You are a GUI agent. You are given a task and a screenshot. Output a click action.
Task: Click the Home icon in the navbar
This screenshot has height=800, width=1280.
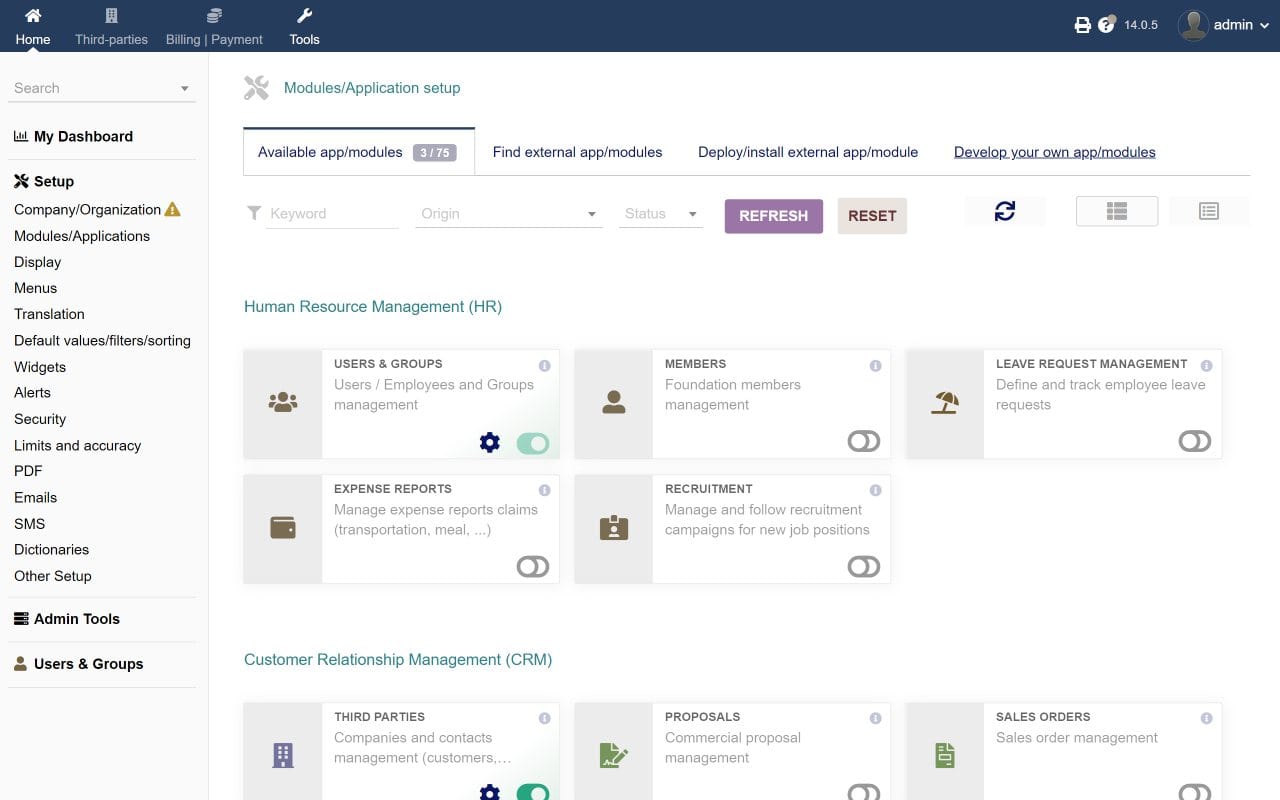pyautogui.click(x=33, y=25)
